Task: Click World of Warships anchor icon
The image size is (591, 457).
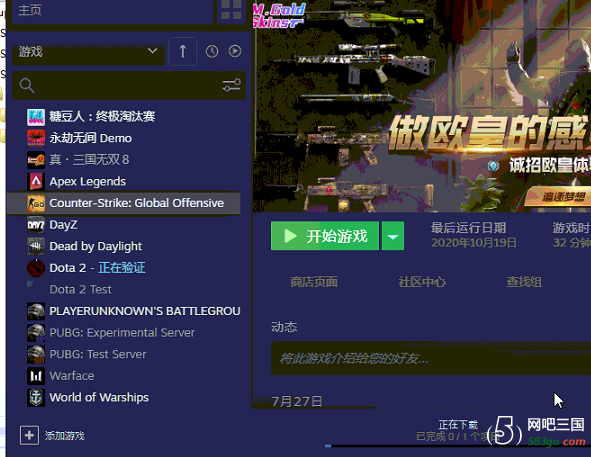Action: pyautogui.click(x=36, y=398)
